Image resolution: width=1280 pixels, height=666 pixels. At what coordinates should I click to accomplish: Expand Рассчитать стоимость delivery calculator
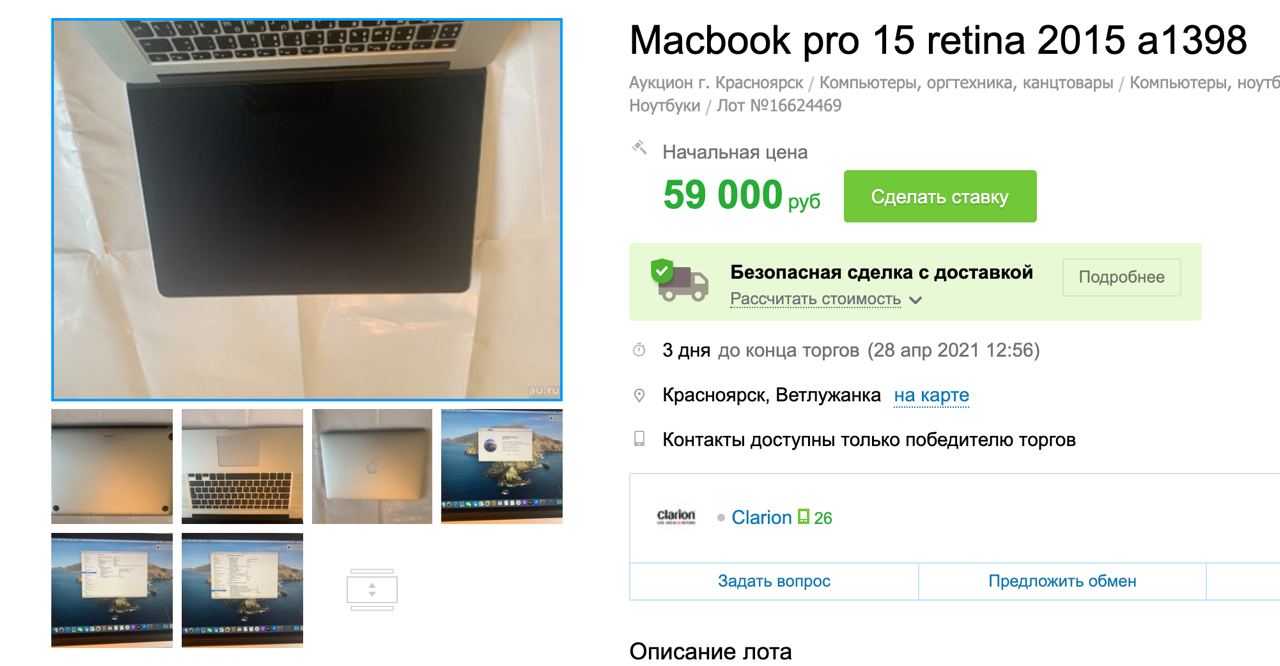[x=826, y=299]
